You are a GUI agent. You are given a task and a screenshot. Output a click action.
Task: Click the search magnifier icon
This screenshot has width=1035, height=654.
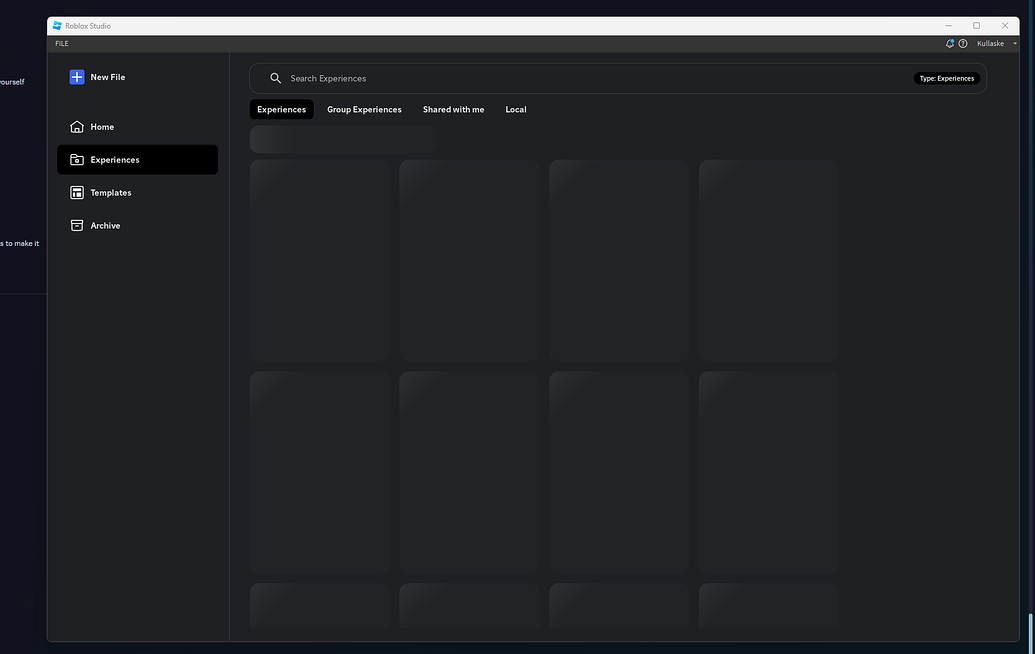(x=275, y=78)
